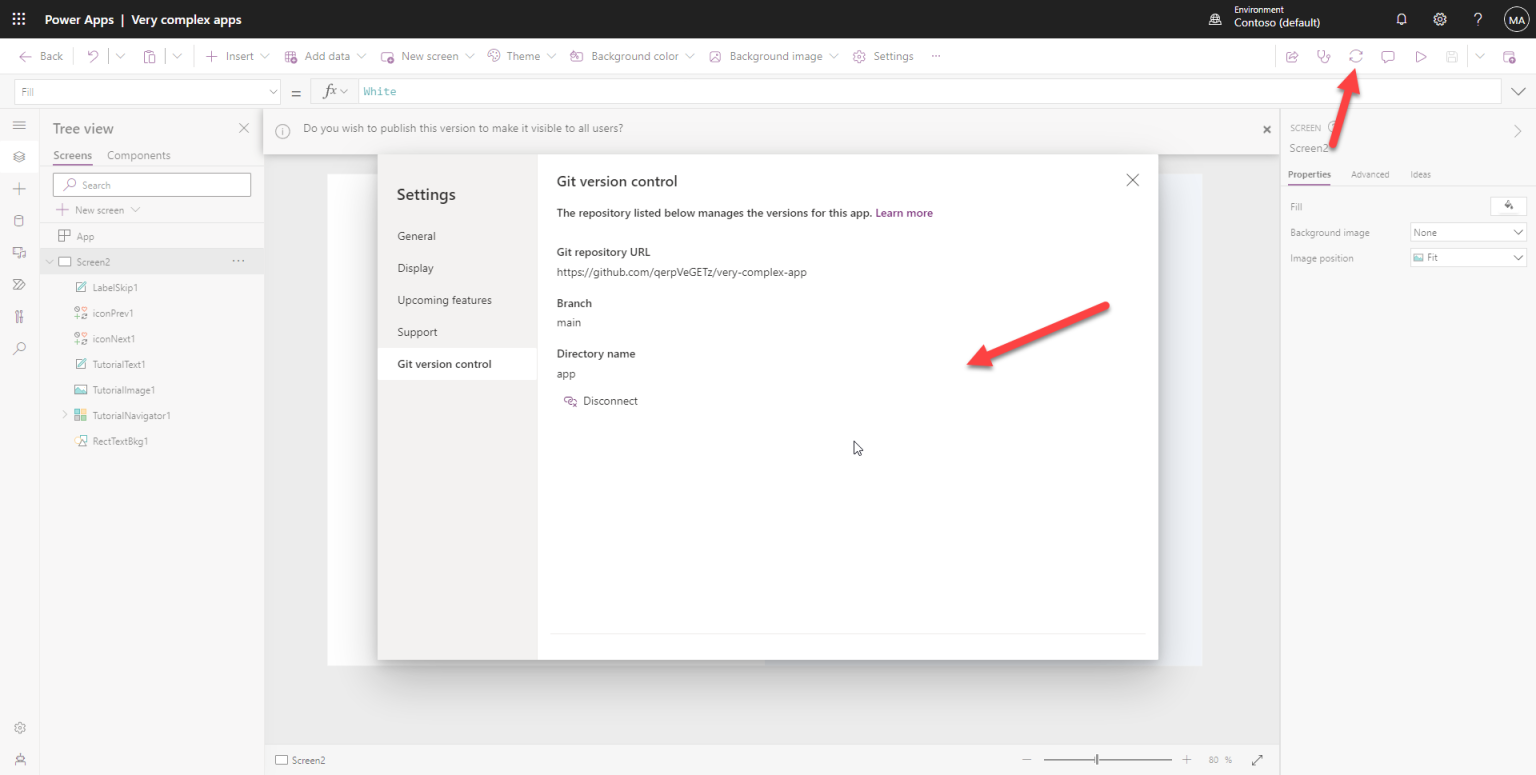Viewport: 1536px width, 775px height.
Task: Click into the formula bar with White
Action: (929, 91)
